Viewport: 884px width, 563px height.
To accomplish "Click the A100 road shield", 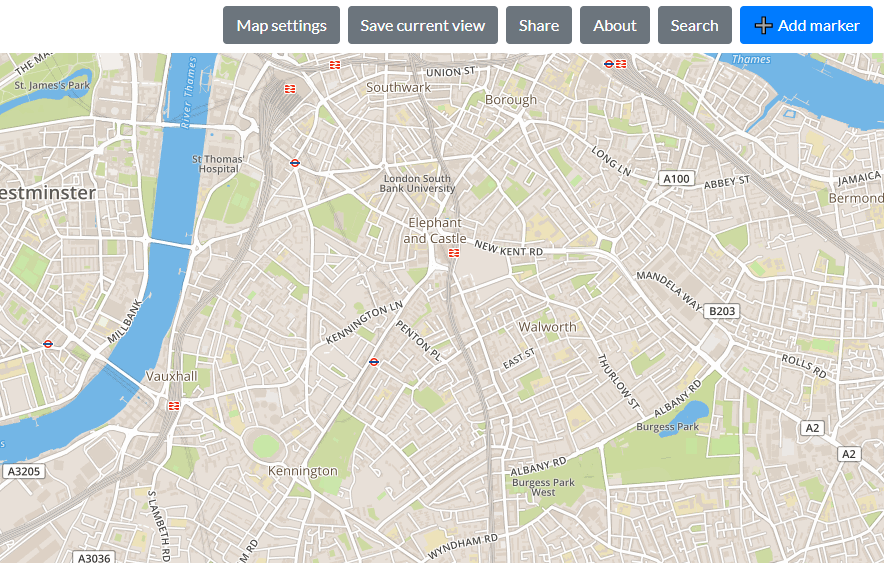I will point(677,179).
